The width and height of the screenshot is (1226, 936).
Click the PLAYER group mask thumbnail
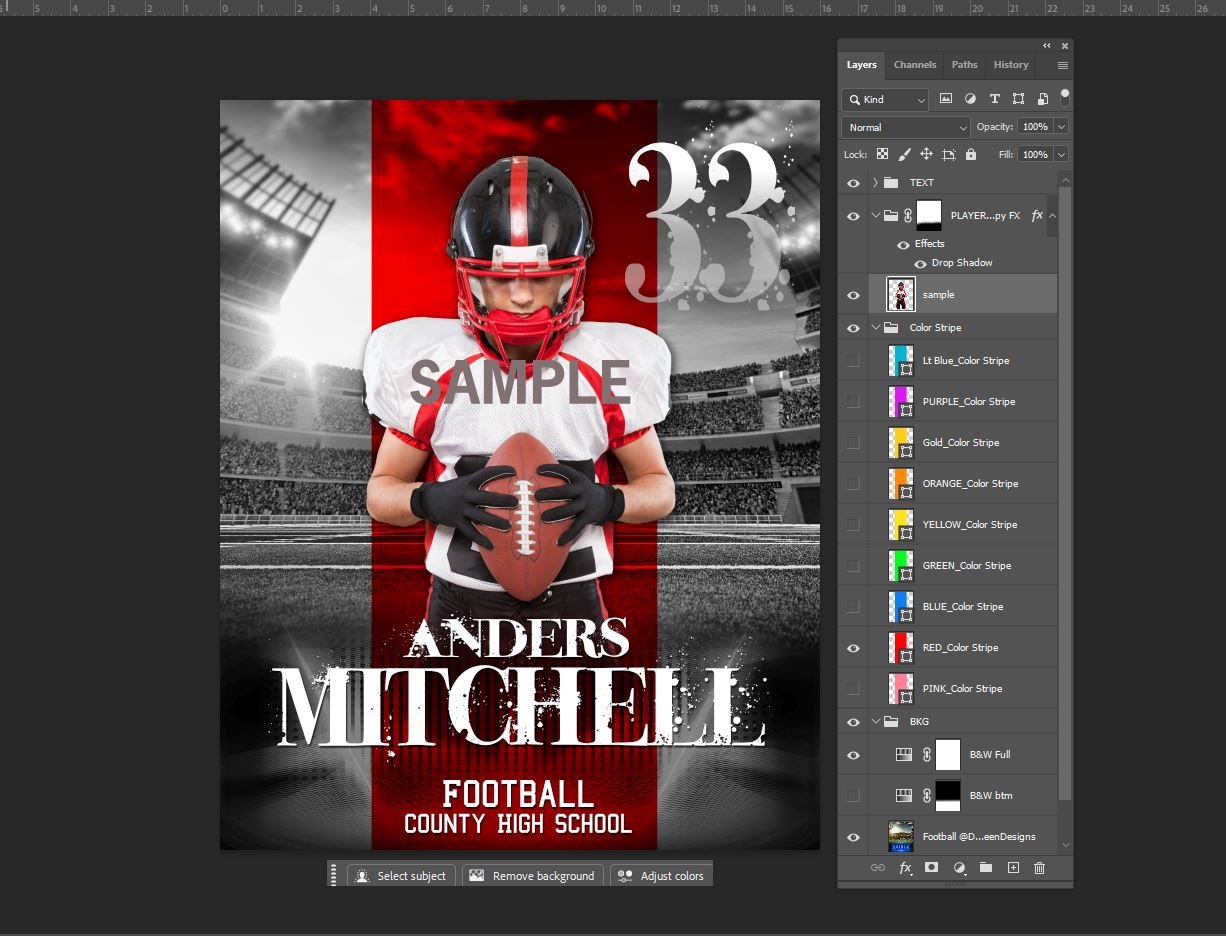point(929,215)
